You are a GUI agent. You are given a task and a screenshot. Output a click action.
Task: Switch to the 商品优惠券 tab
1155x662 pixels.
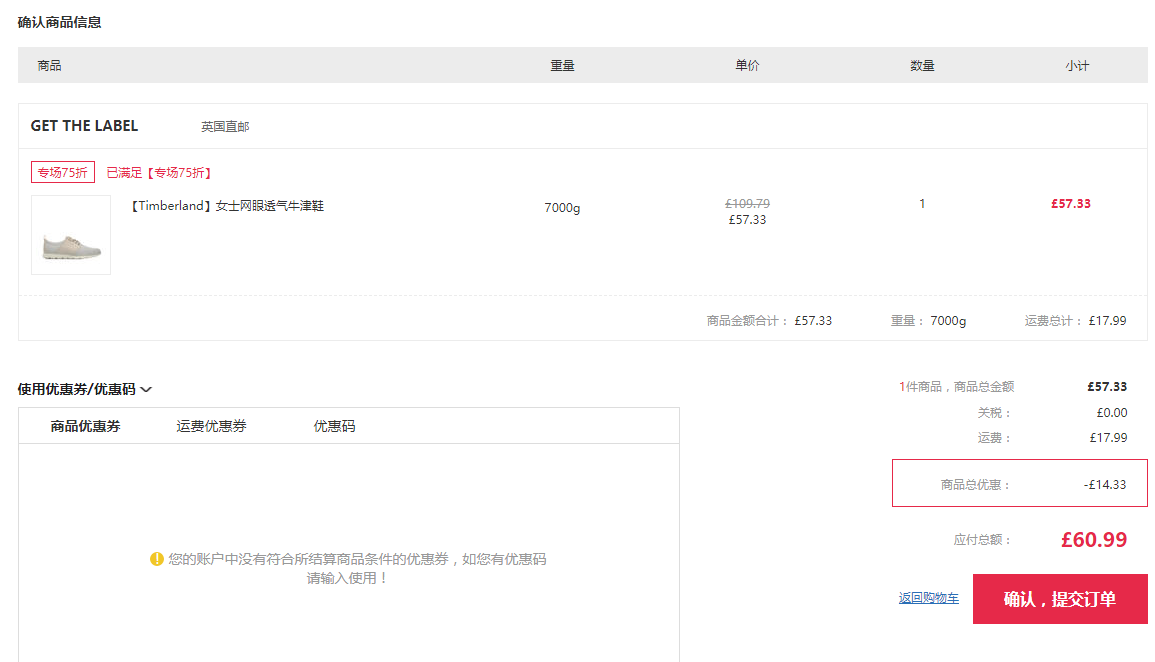click(85, 426)
